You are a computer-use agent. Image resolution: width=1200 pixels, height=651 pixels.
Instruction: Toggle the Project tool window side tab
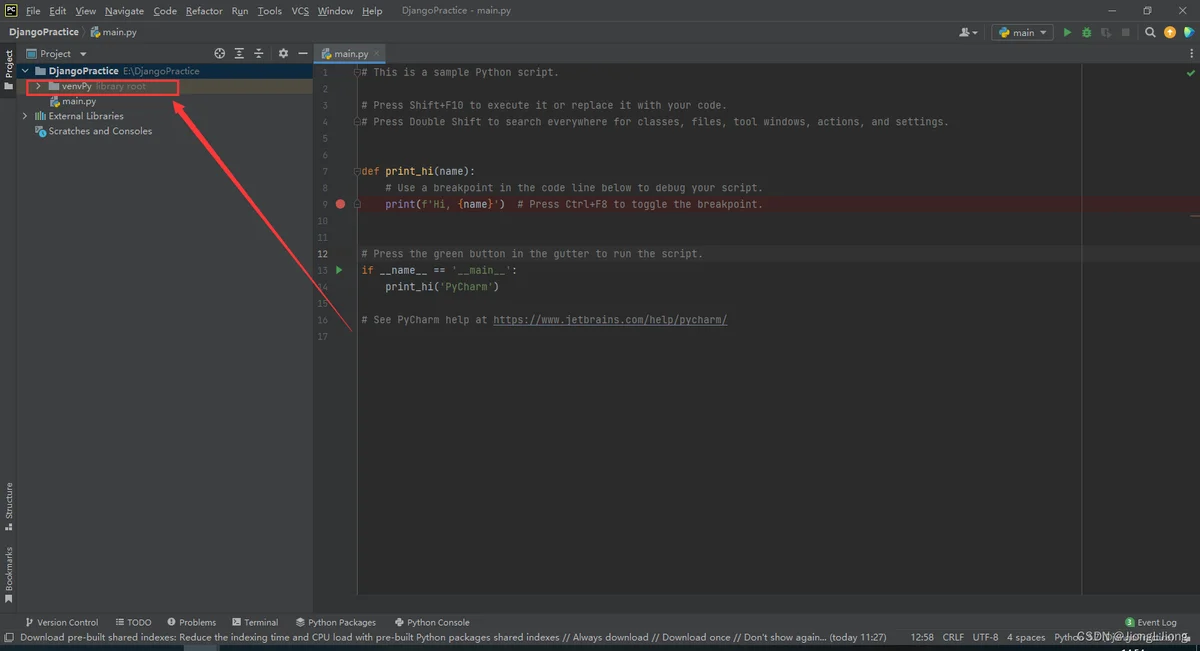point(8,70)
